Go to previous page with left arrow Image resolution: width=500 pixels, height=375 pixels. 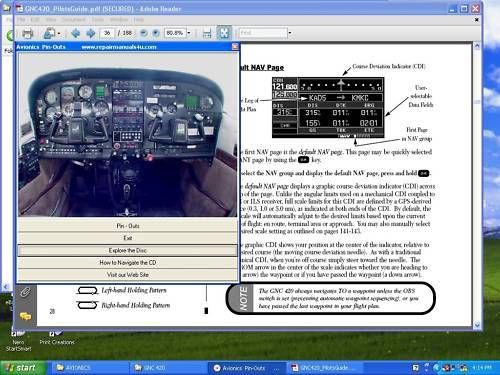75,33
